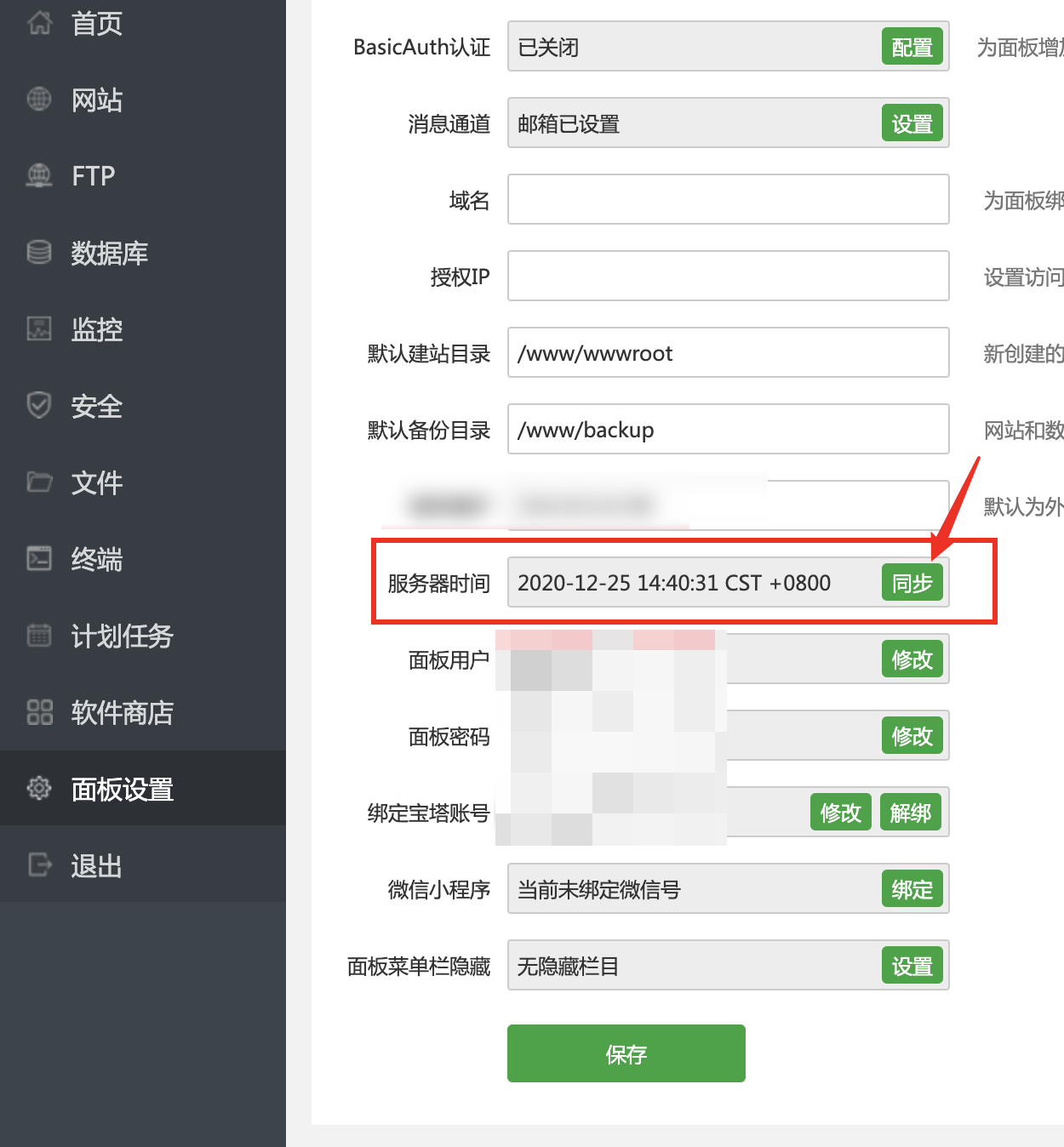
Task: Open the 网站 menu item
Action: [x=143, y=100]
